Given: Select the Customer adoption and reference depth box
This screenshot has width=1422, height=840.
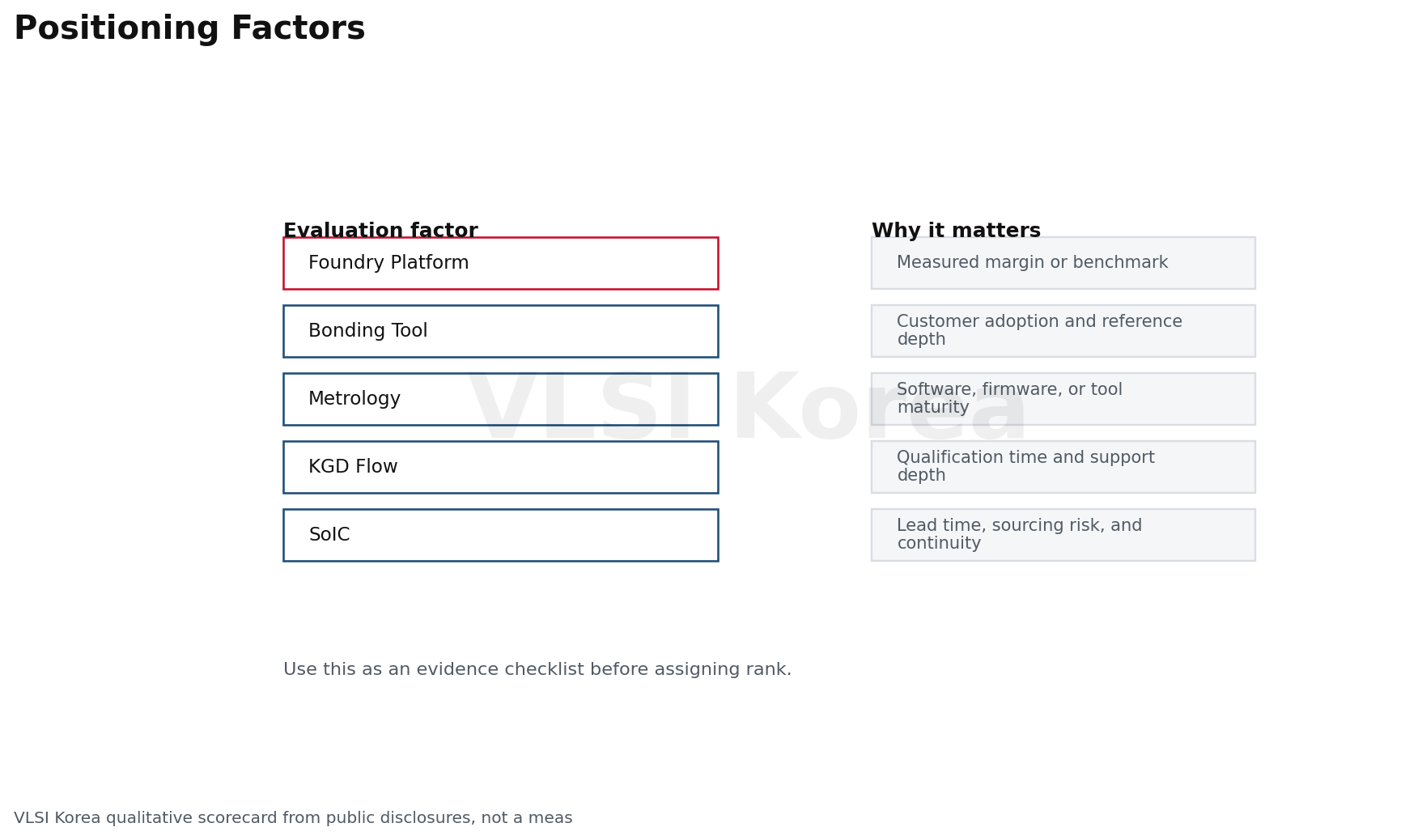Looking at the screenshot, I should click(x=1063, y=331).
